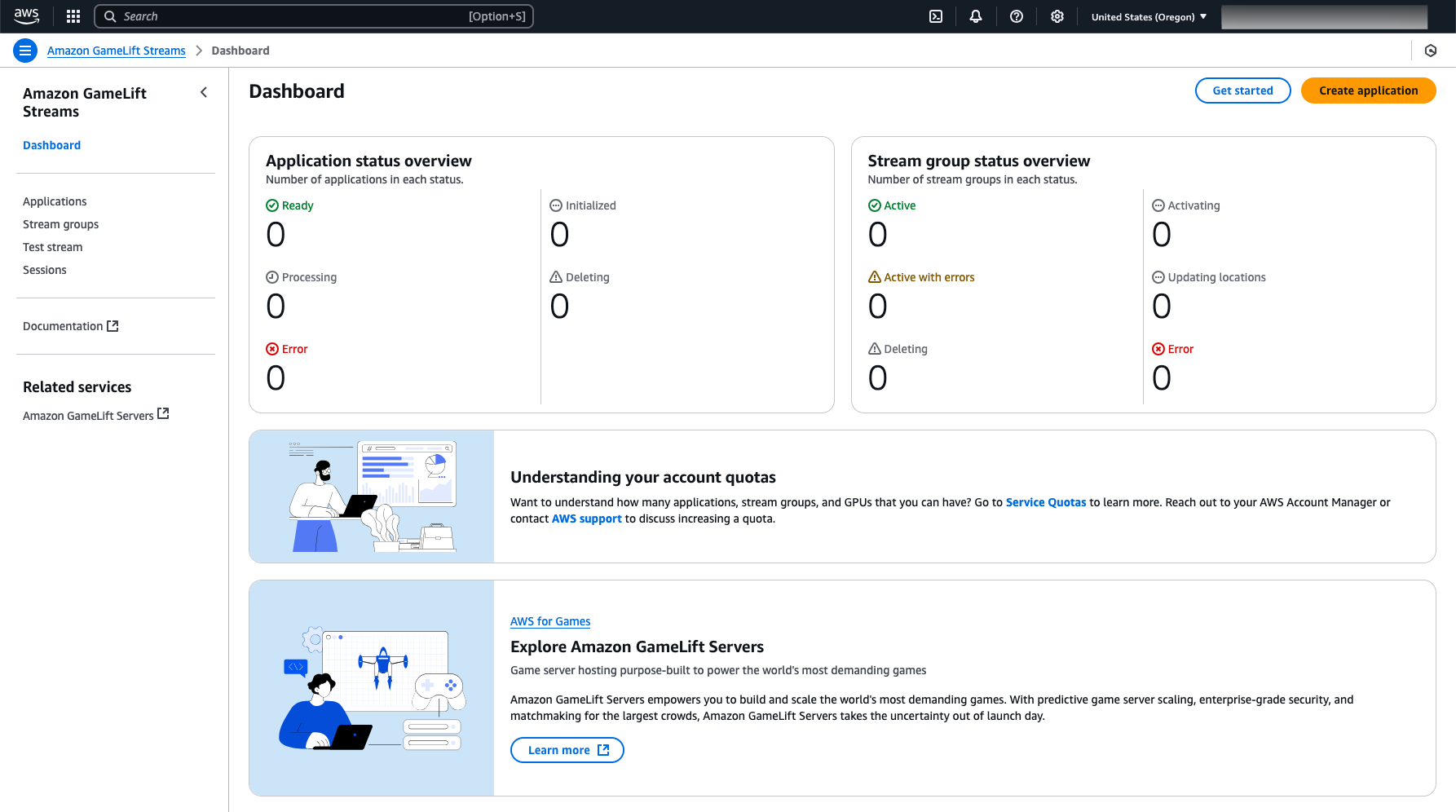1456x812 pixels.
Task: Open Sessions in the sidebar
Action: tap(45, 270)
